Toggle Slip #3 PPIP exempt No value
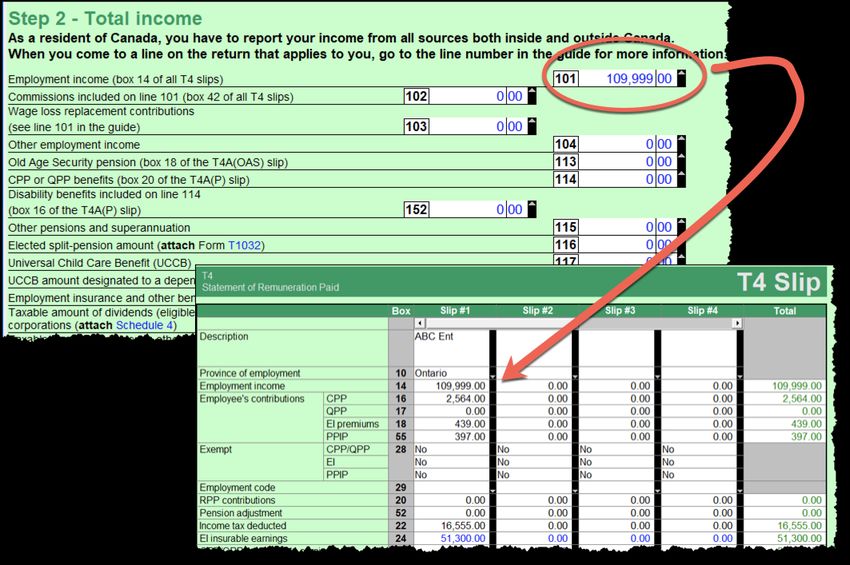Viewport: 850px width, 565px height. [616, 474]
